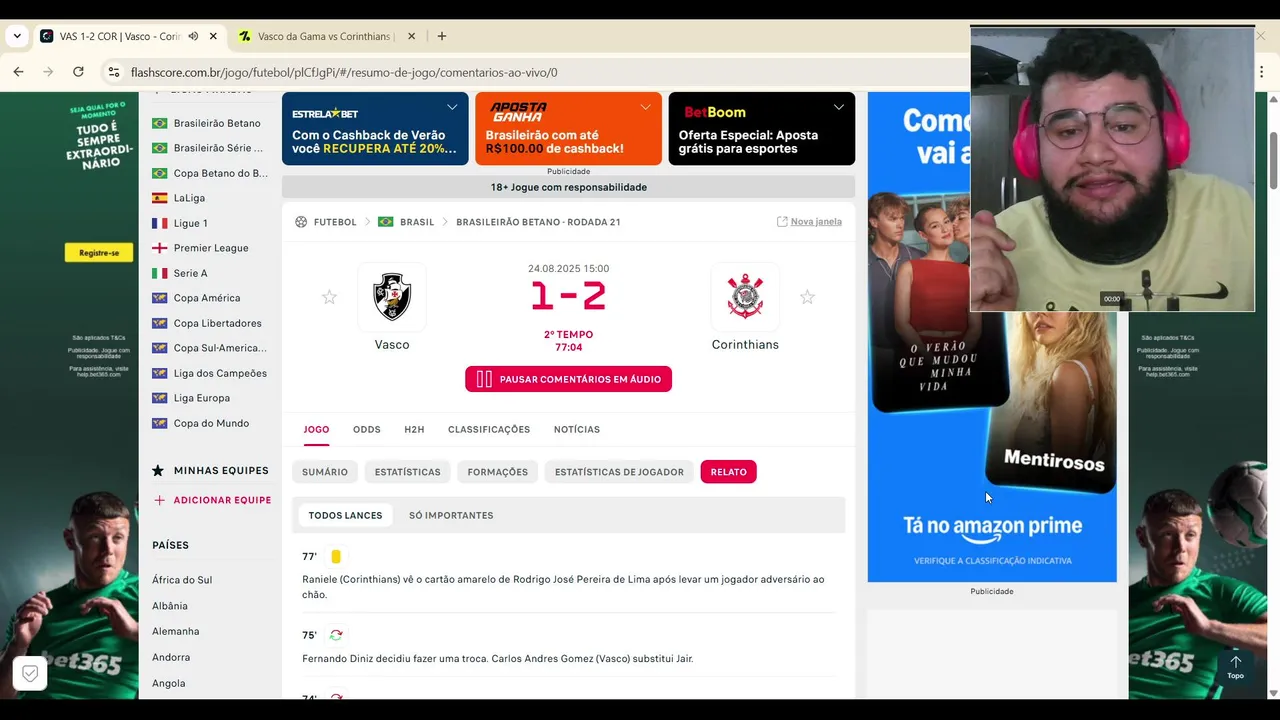Select Angola country
This screenshot has width=1280, height=720.
tap(169, 683)
